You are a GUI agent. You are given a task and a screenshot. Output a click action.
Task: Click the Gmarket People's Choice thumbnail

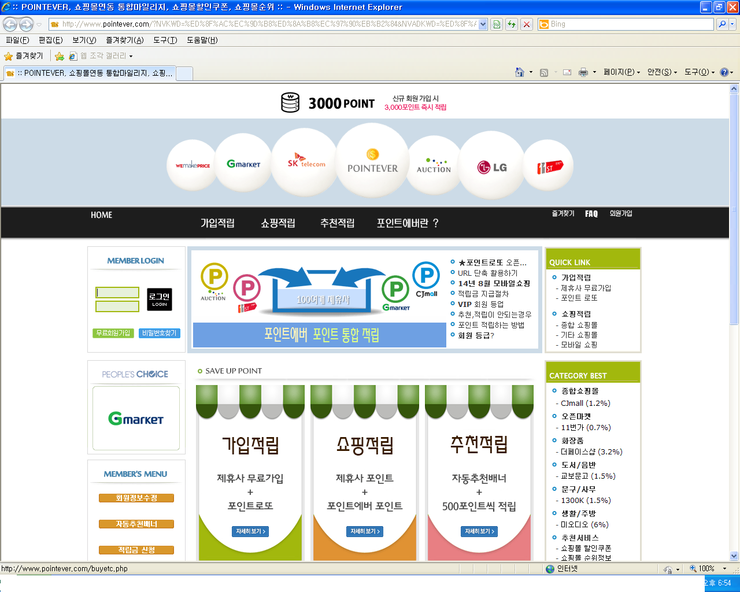point(136,418)
